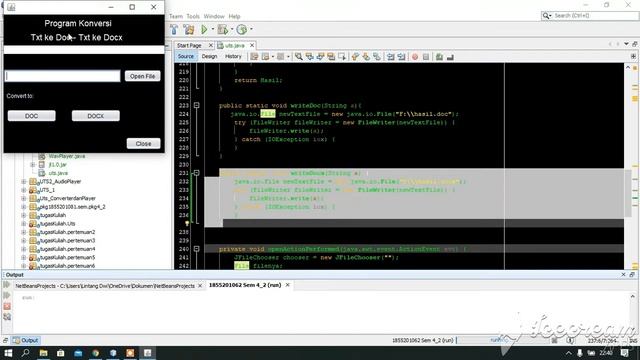The width and height of the screenshot is (640, 360).
Task: Click the DOCX convert button
Action: (x=96, y=116)
